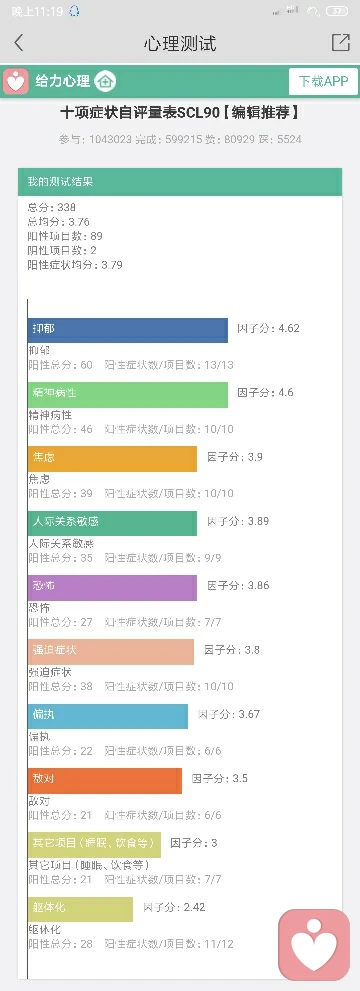The image size is (360, 991).
Task: Open the green home icon beside 给力心理
Action: tap(105, 82)
